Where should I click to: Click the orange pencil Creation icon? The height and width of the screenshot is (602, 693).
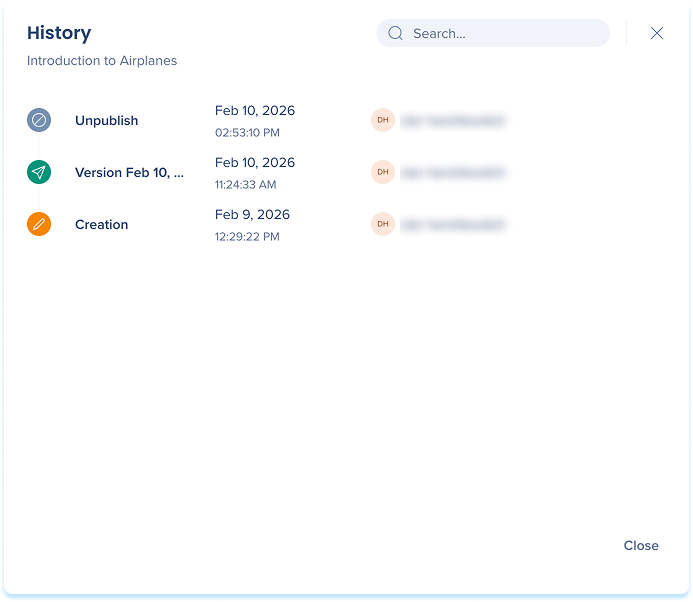[39, 224]
